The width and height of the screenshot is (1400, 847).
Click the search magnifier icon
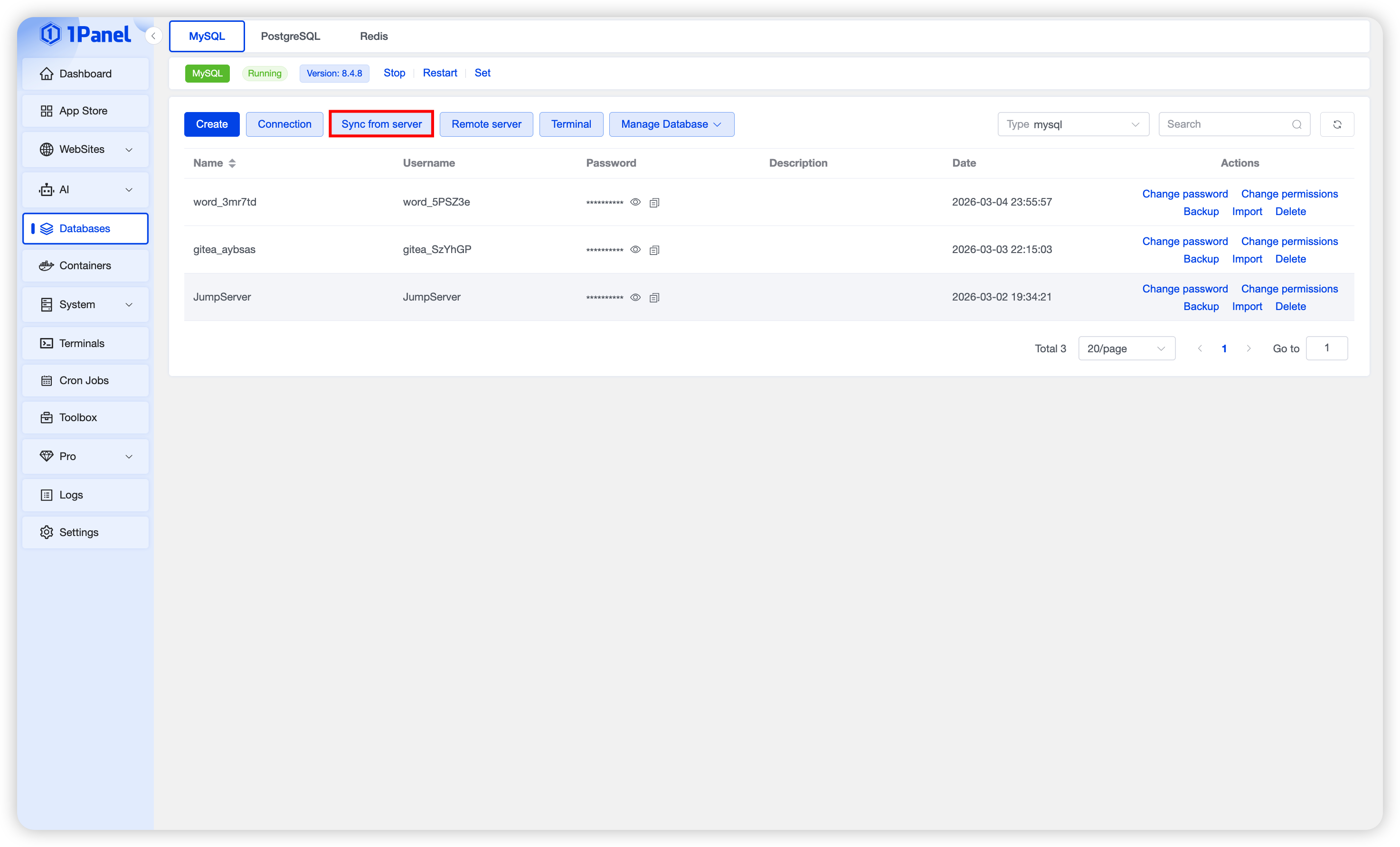(x=1296, y=124)
